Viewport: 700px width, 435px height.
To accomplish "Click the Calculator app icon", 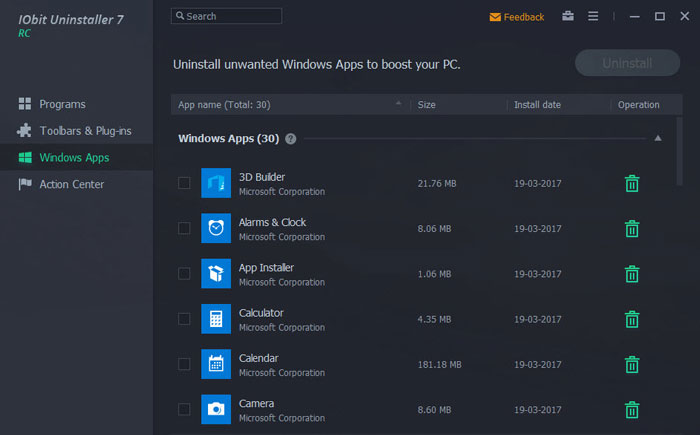I will pyautogui.click(x=216, y=319).
